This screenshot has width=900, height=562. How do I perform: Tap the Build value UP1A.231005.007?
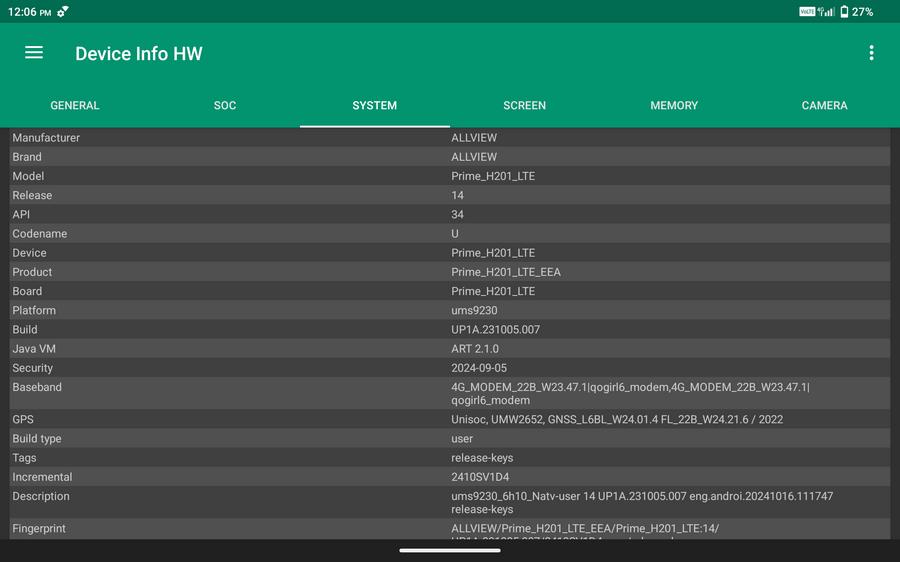495,330
